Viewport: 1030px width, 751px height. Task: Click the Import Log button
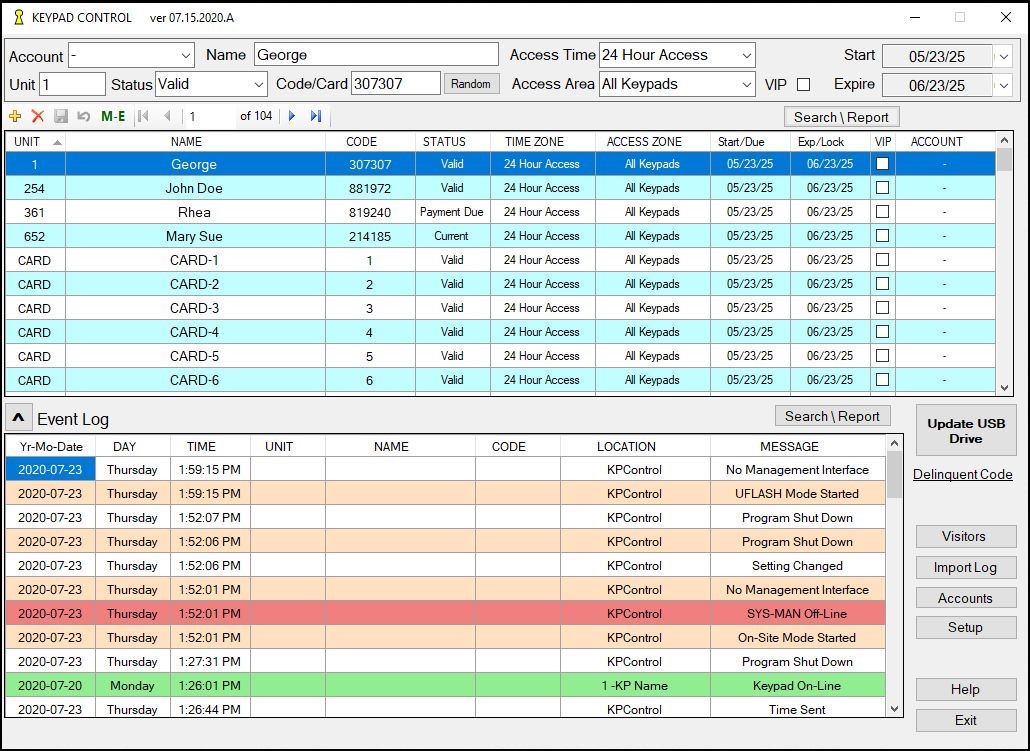point(966,567)
